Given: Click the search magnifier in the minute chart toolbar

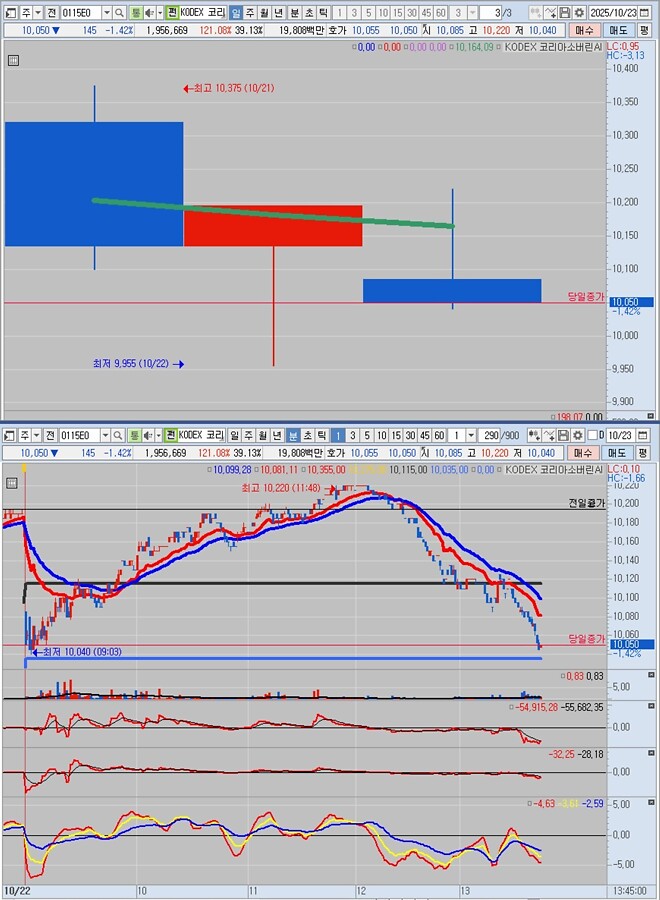Looking at the screenshot, I should click(x=118, y=435).
